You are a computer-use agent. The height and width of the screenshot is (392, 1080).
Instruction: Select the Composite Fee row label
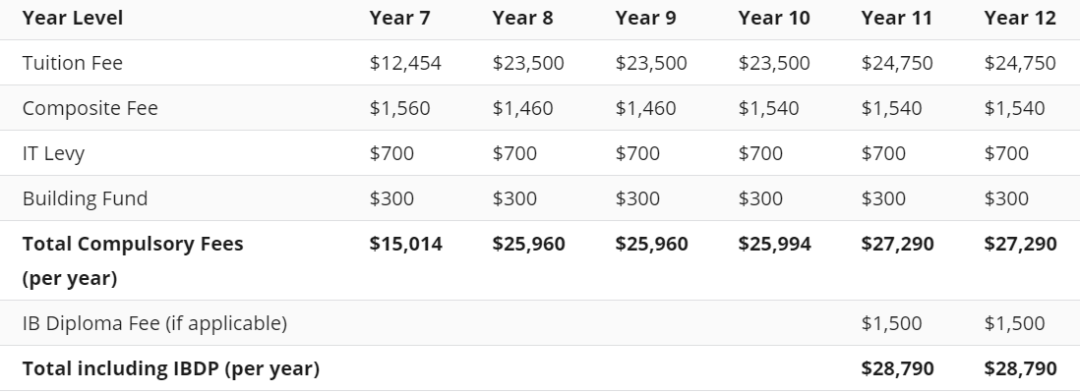tap(90, 108)
